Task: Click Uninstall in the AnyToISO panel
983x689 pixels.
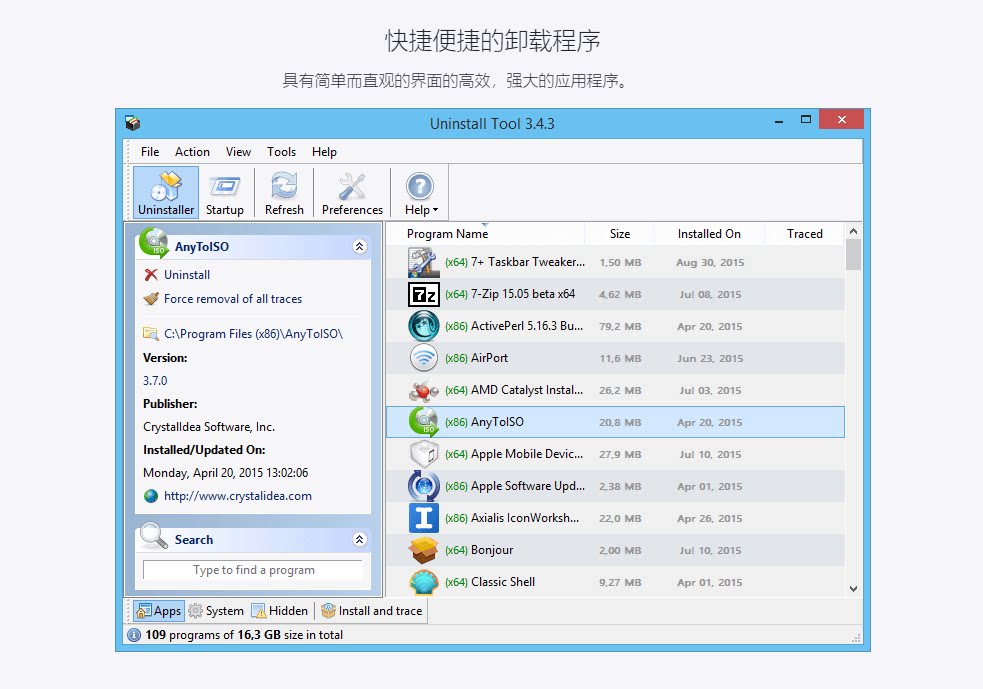Action: 187,275
